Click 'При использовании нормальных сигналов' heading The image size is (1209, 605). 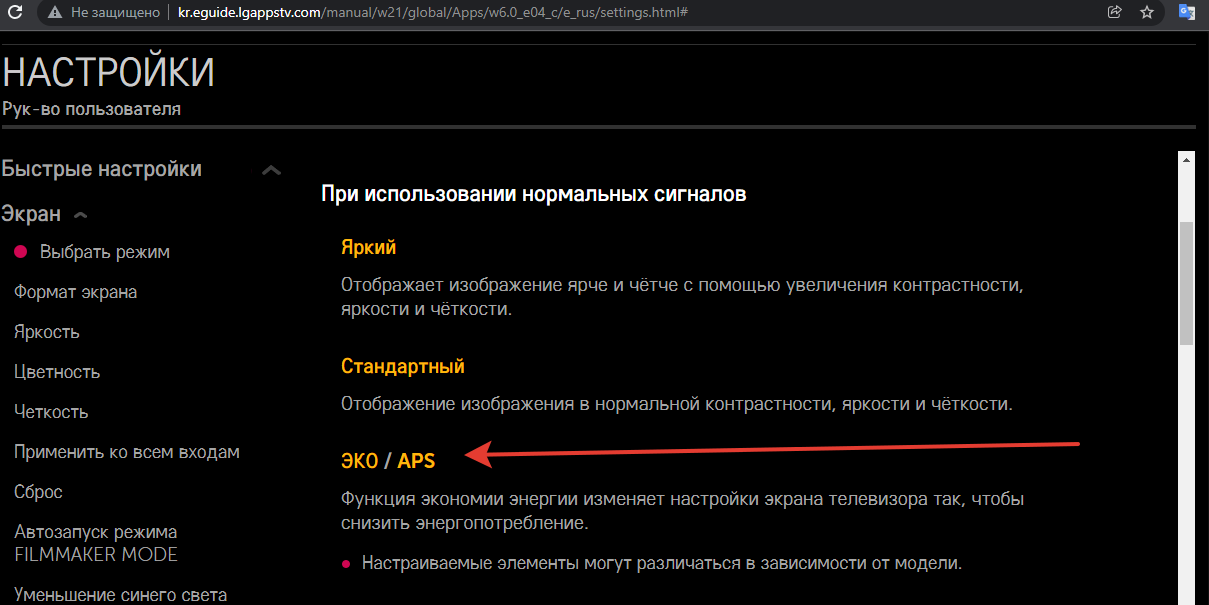[x=534, y=194]
